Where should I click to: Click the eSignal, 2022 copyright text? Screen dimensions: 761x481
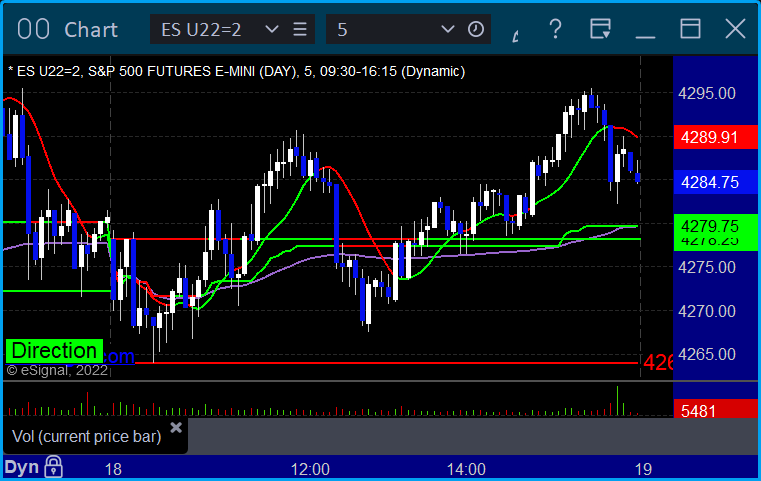57,370
